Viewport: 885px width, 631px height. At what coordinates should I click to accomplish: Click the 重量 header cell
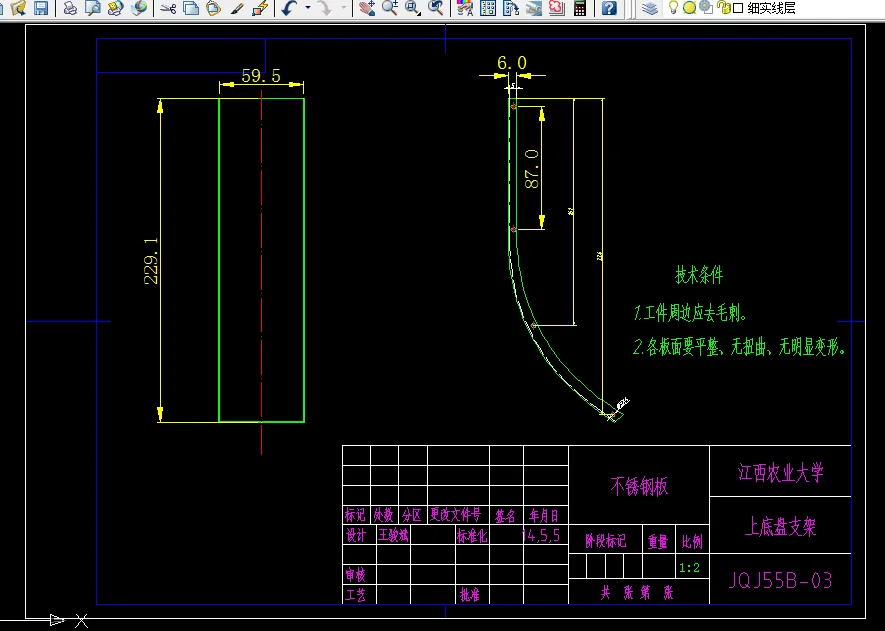pyautogui.click(x=658, y=542)
